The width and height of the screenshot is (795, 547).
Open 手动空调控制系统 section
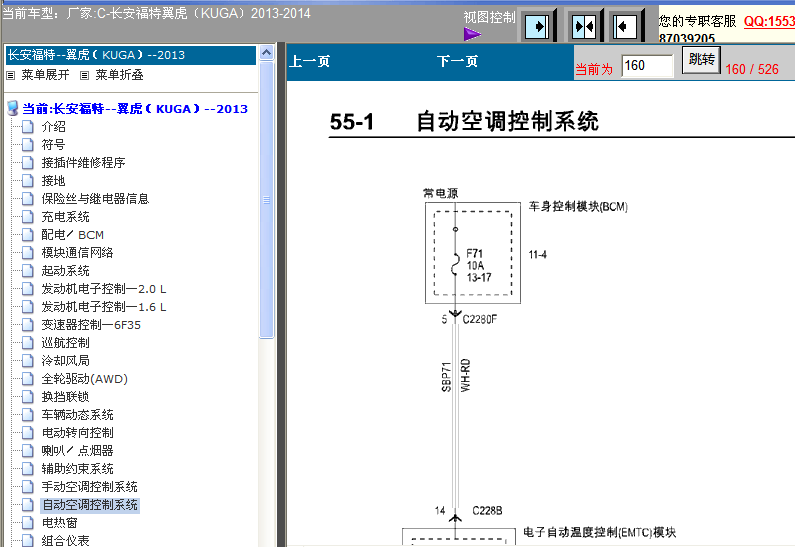[89, 487]
